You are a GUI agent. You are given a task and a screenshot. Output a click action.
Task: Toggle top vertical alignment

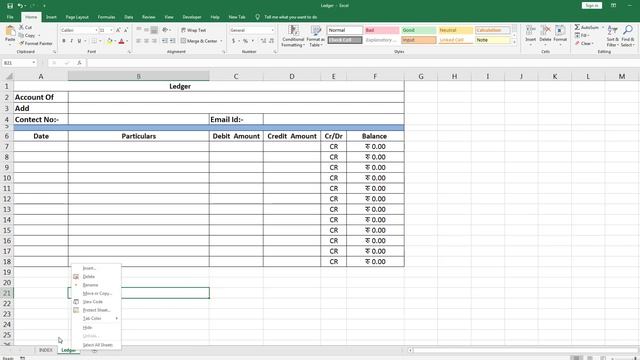pos(139,30)
